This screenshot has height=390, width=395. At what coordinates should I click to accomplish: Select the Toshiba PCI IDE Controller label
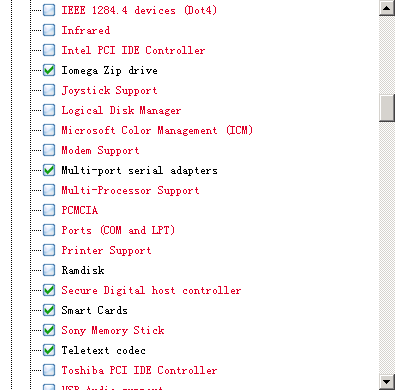(x=139, y=370)
